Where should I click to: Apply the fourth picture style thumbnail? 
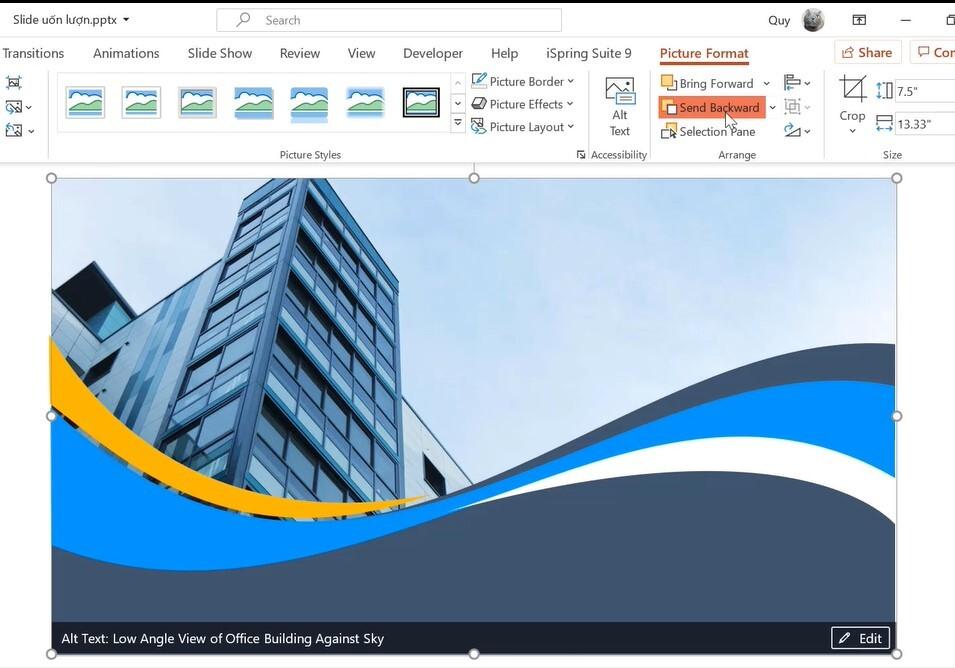(x=253, y=102)
